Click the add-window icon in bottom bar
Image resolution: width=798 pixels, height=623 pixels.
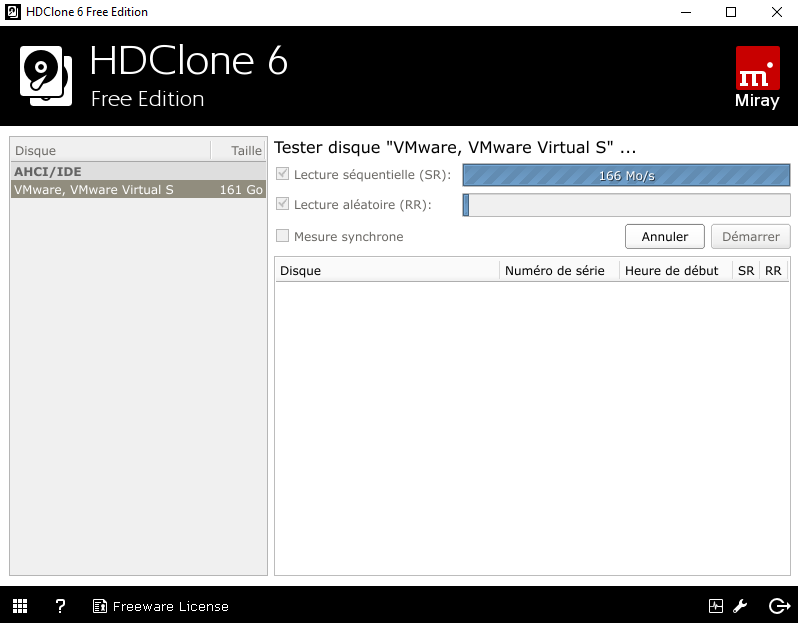(715, 606)
